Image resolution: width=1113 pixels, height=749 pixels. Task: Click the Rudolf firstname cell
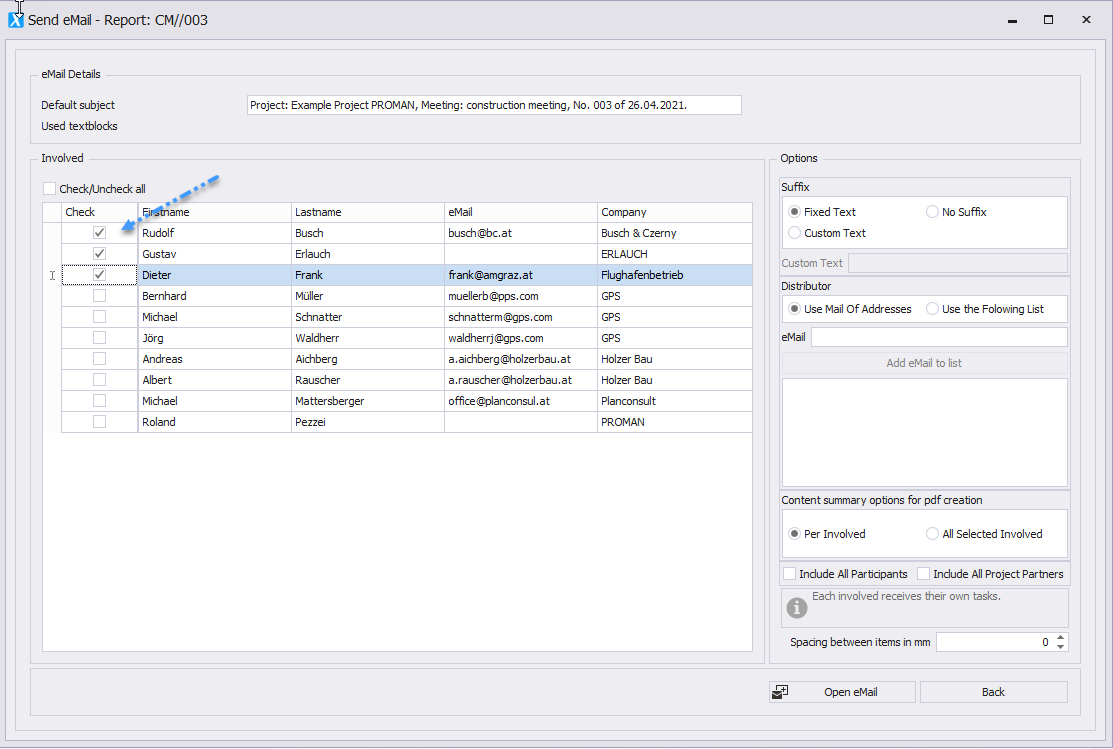[x=214, y=233]
